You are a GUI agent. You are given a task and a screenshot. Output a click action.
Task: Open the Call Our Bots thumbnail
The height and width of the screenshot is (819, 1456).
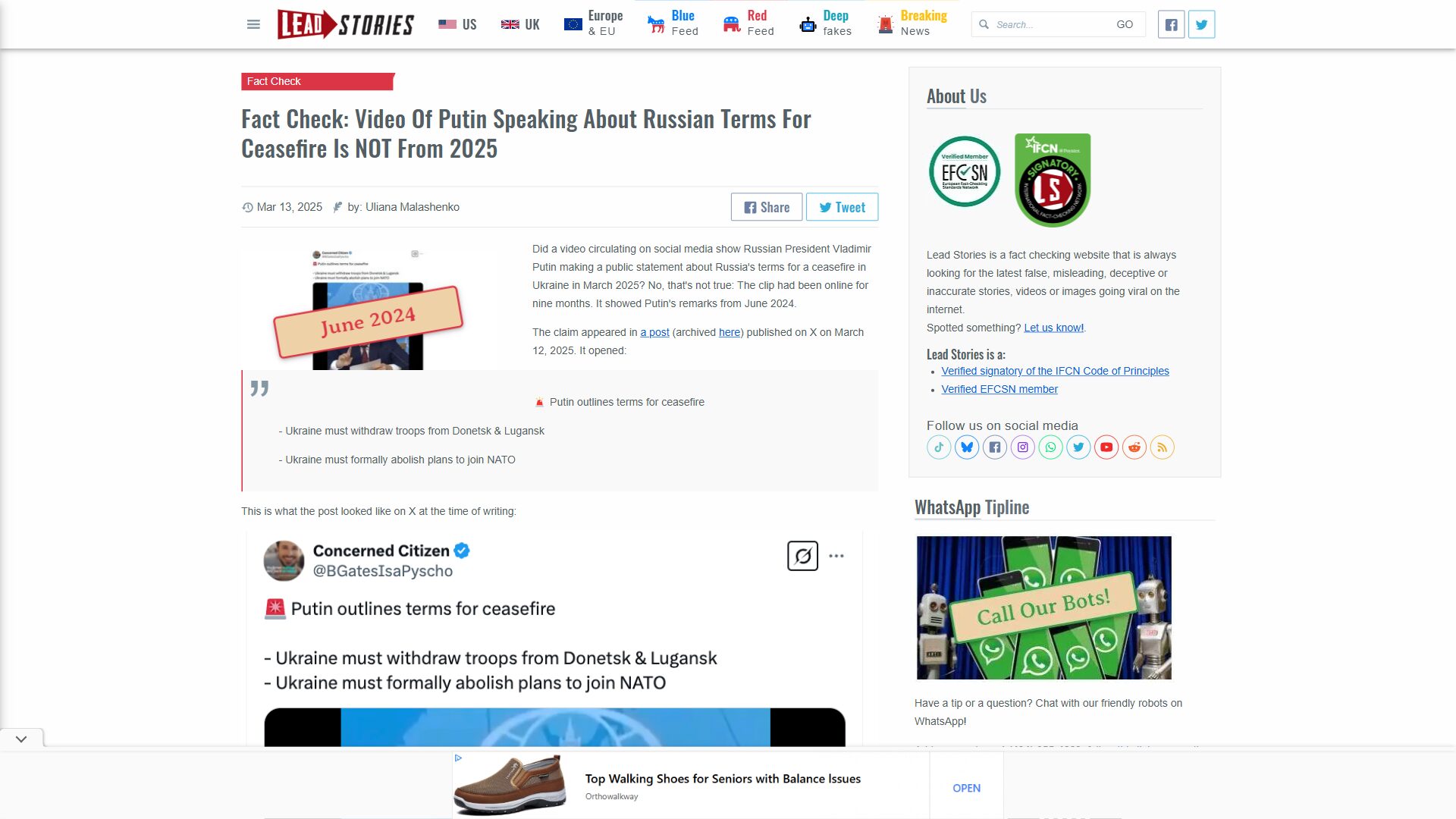(x=1044, y=608)
